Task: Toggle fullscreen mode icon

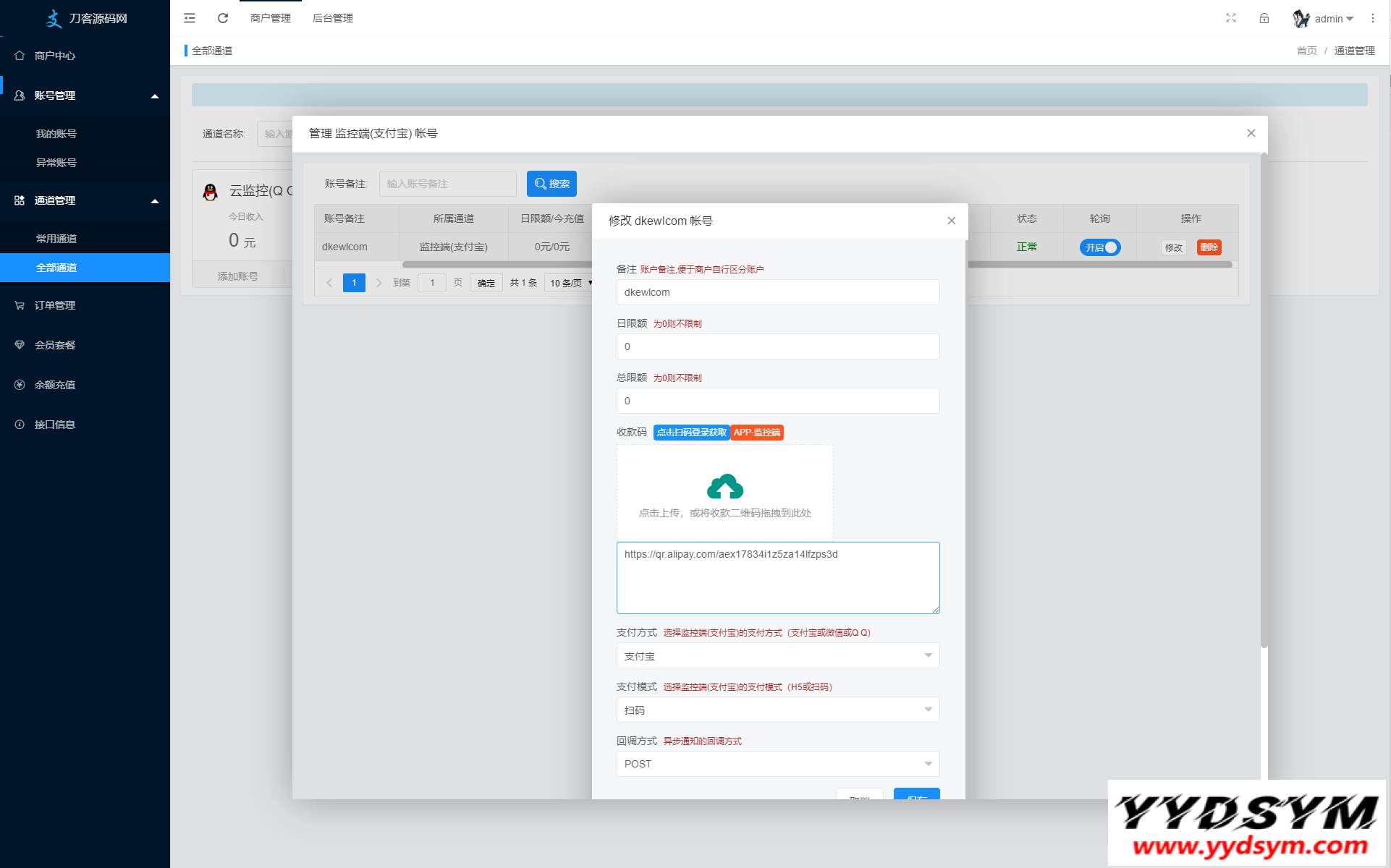Action: coord(1230,18)
